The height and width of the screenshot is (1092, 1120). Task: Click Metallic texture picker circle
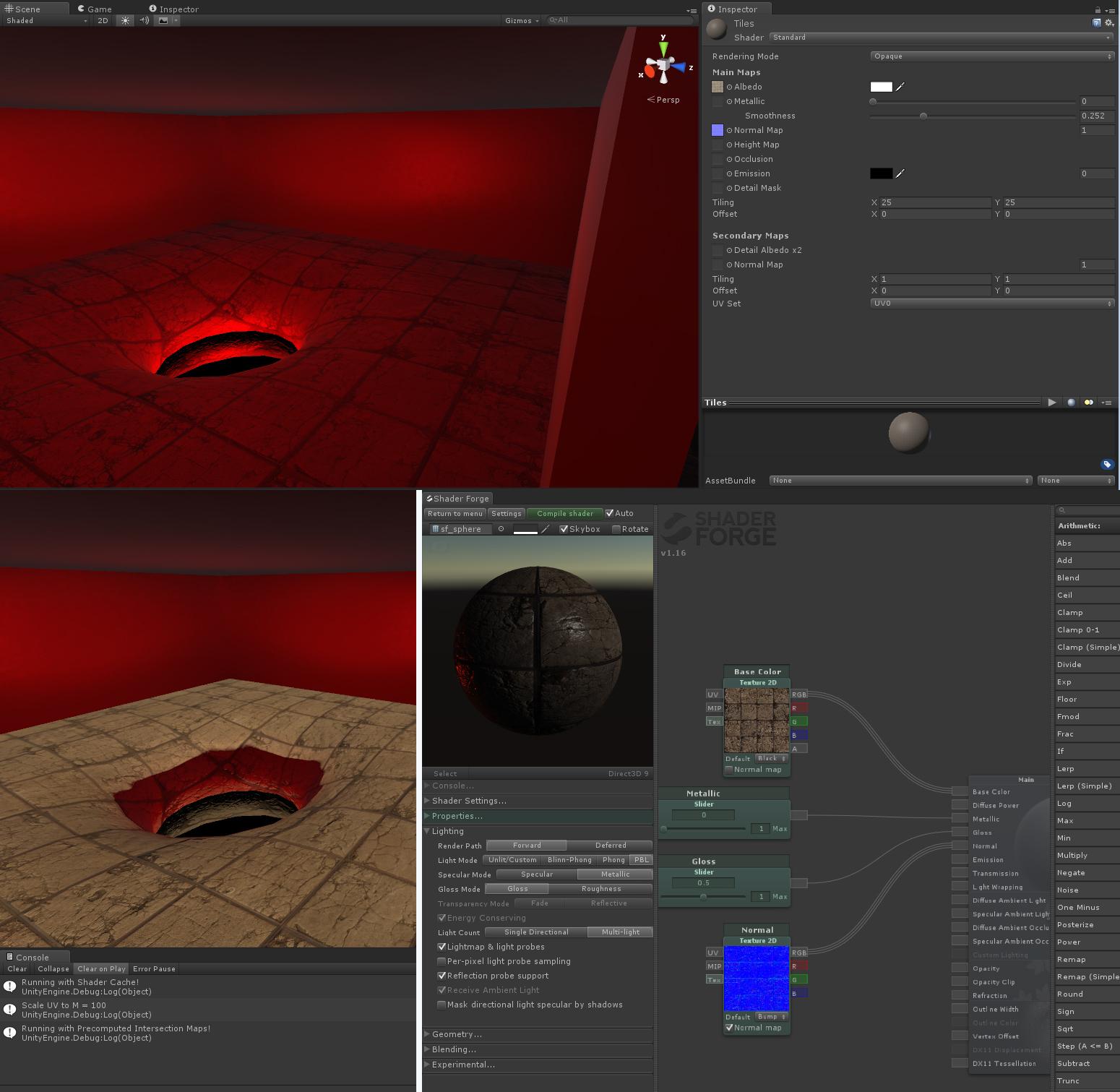729,101
